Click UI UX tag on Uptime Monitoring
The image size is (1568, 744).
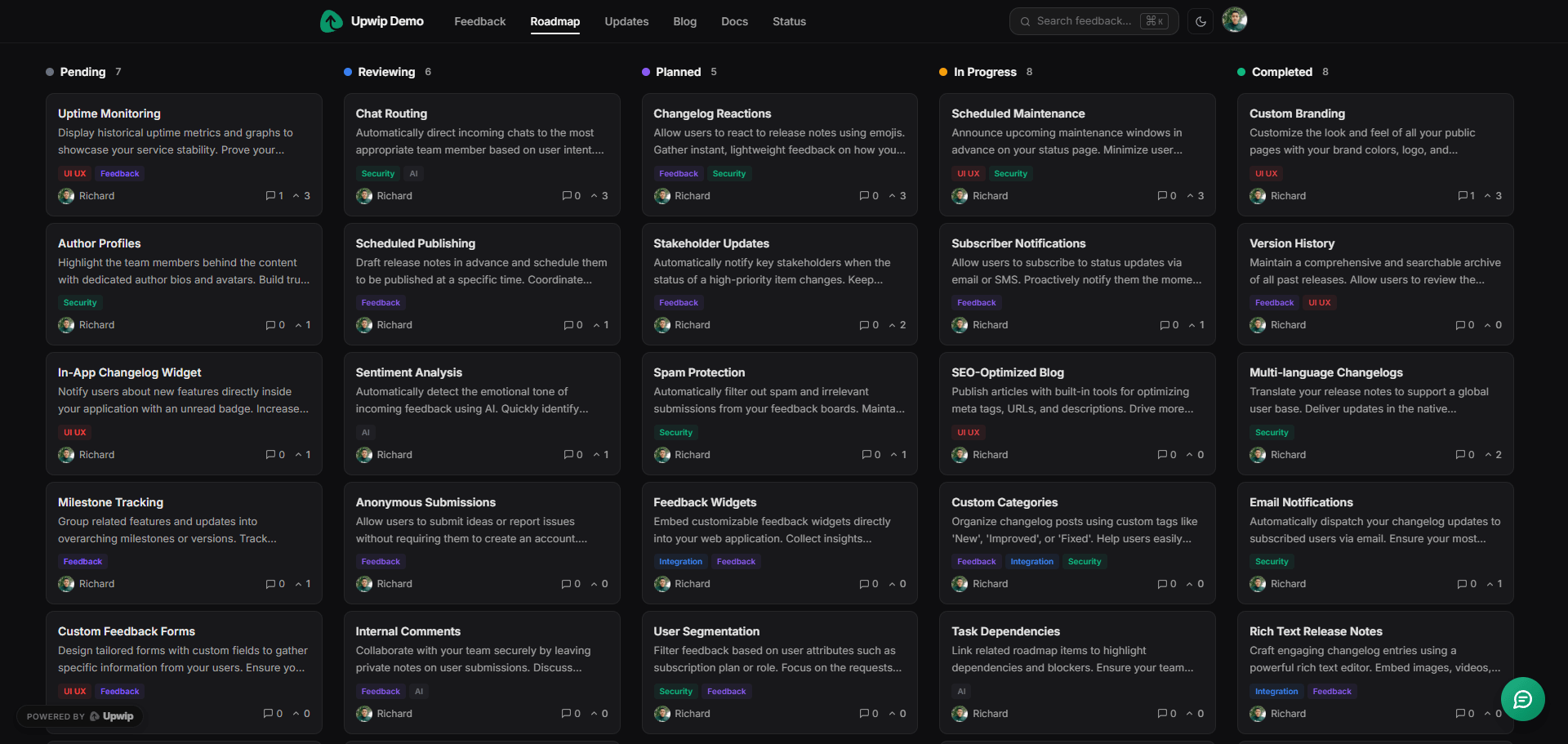tap(75, 173)
